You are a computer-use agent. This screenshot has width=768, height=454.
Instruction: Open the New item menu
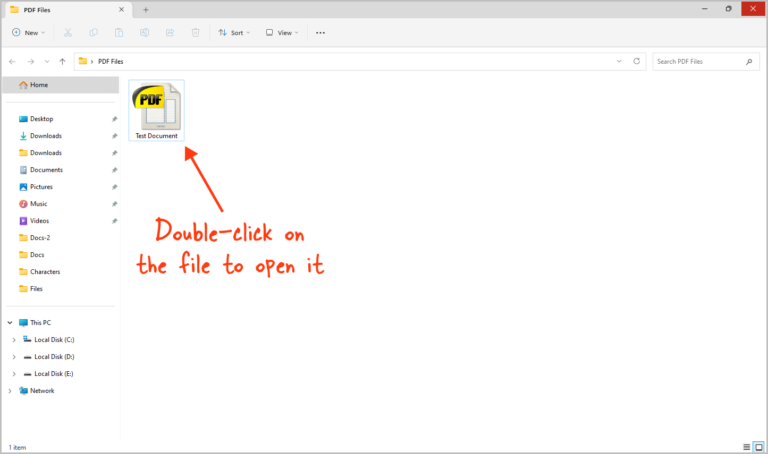28,33
